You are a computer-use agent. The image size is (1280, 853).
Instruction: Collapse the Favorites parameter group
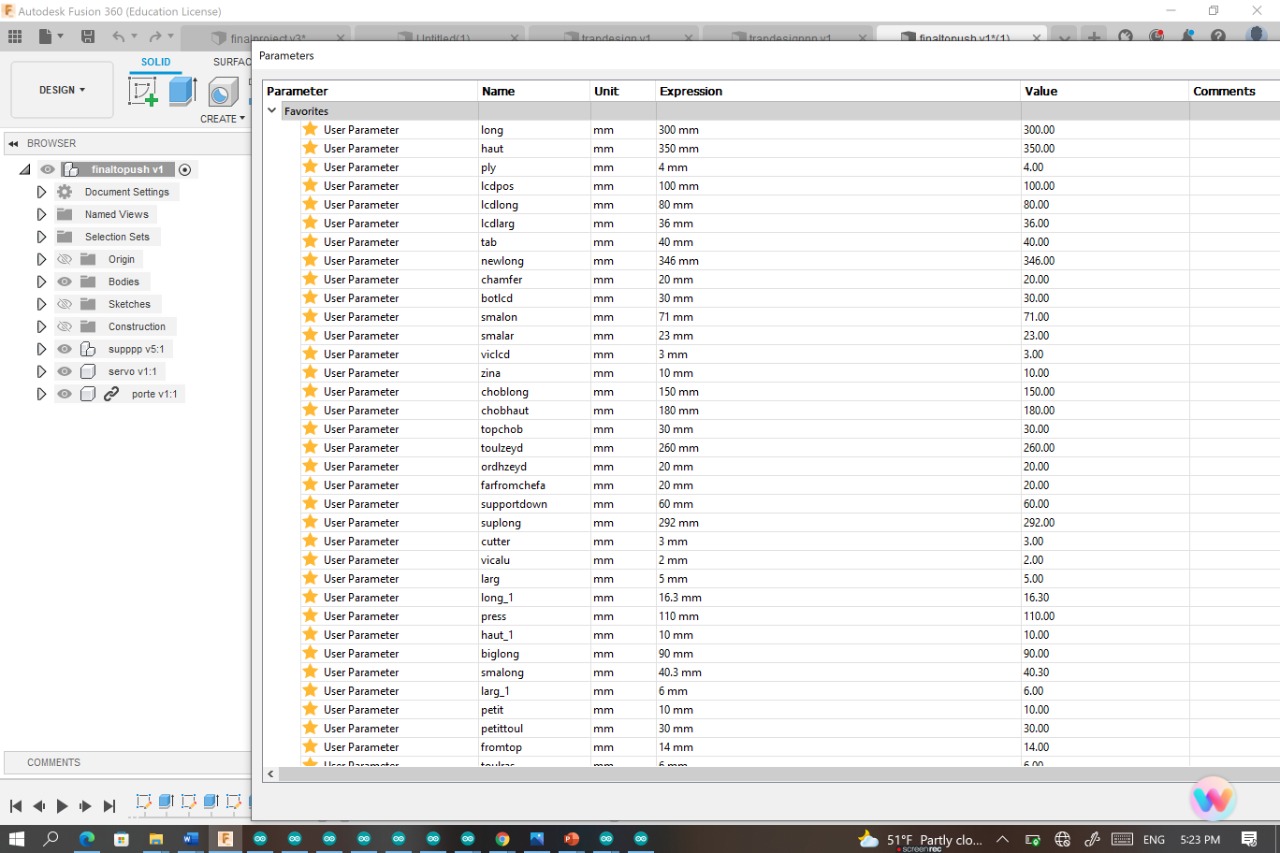(x=272, y=111)
